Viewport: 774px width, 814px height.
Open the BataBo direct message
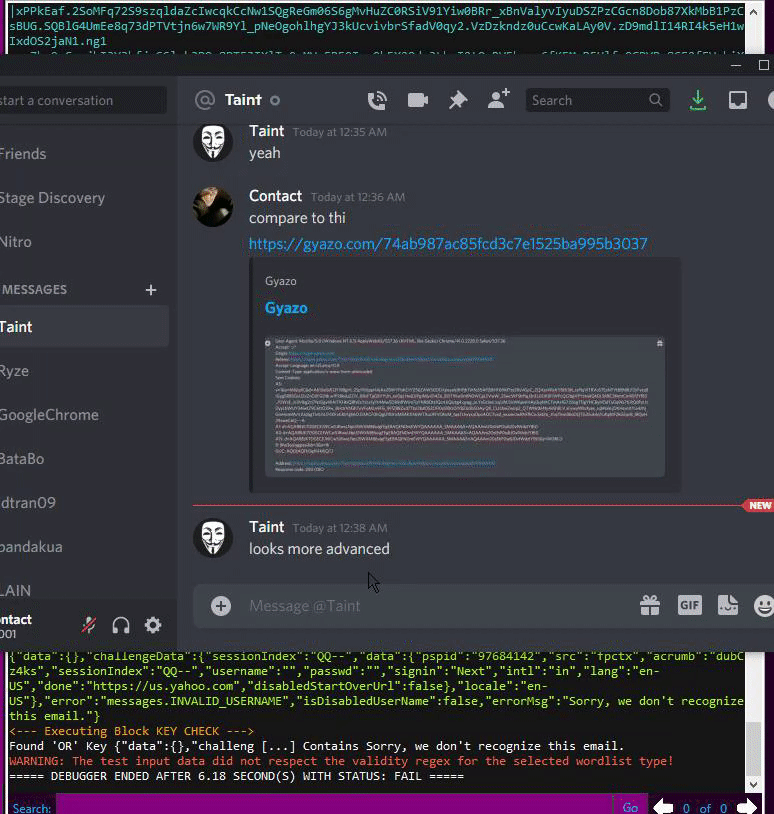tap(83, 459)
